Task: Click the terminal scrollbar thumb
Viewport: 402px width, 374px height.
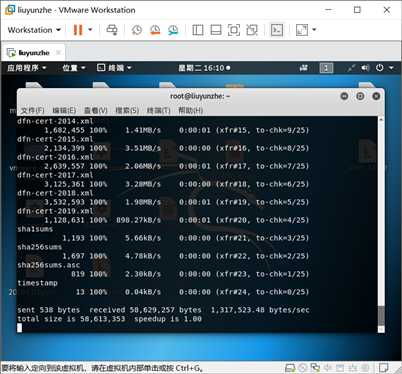Action: 381,315
